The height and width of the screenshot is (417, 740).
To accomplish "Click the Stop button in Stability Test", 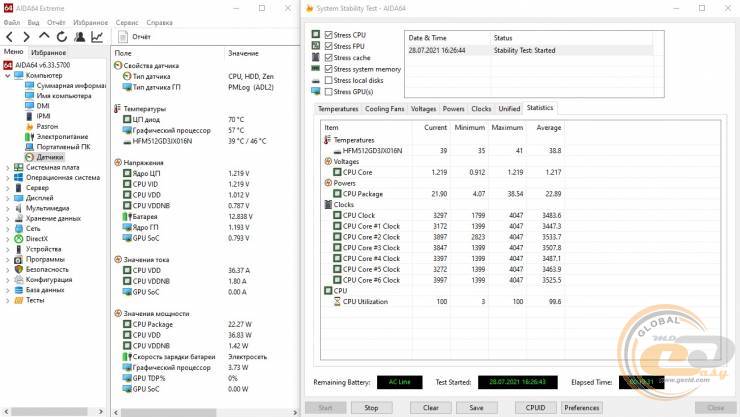I will tap(371, 408).
